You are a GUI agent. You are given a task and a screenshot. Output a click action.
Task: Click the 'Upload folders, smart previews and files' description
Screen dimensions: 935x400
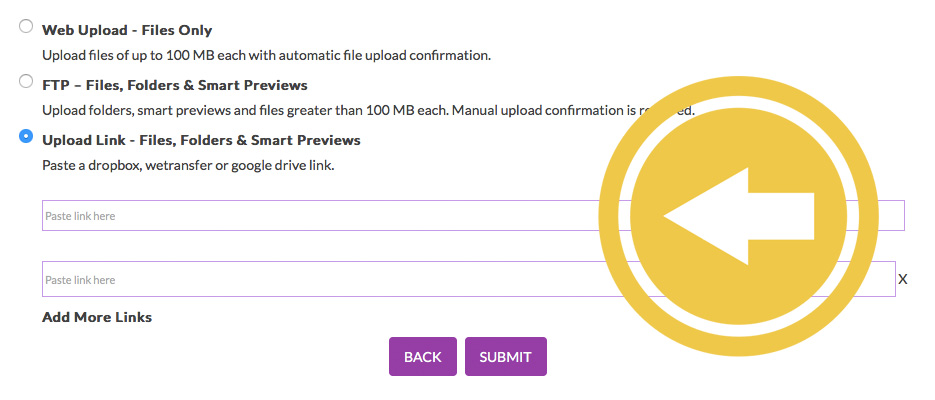(368, 111)
